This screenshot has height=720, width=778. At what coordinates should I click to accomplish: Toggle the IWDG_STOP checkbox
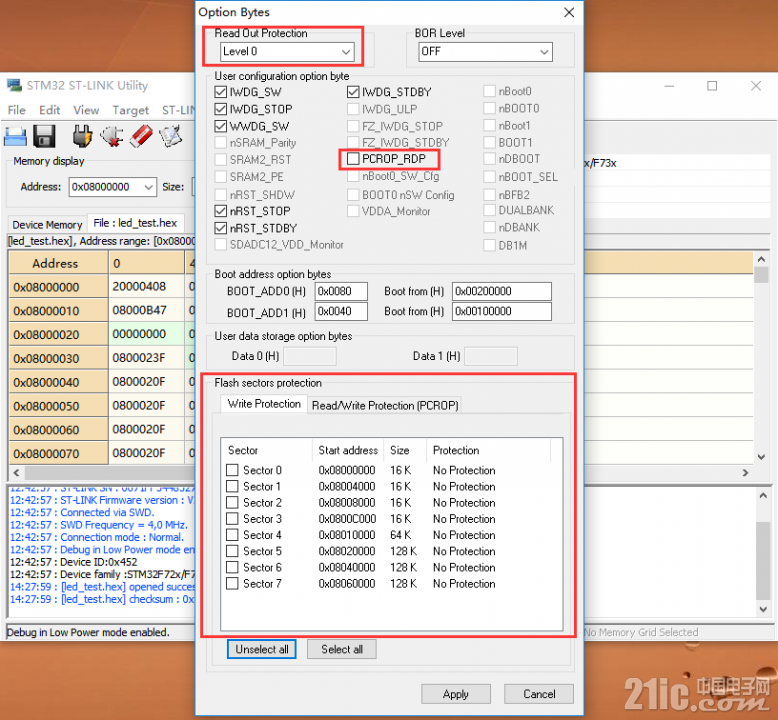click(220, 109)
